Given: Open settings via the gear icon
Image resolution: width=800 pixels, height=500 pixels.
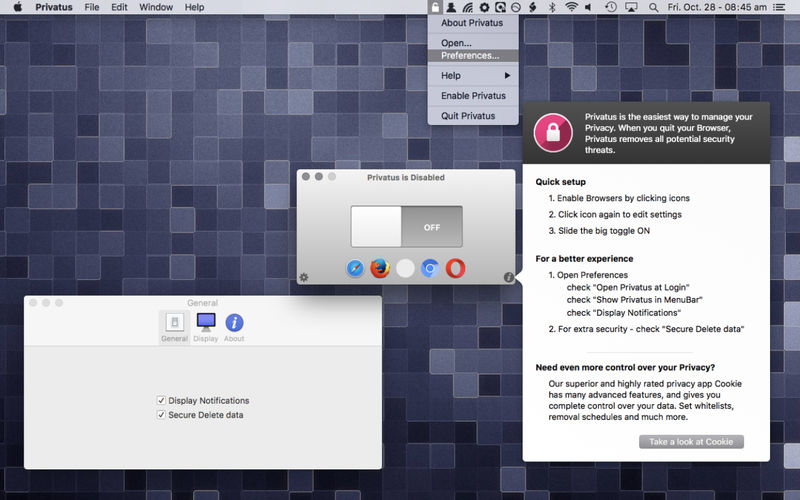Looking at the screenshot, I should pyautogui.click(x=304, y=277).
